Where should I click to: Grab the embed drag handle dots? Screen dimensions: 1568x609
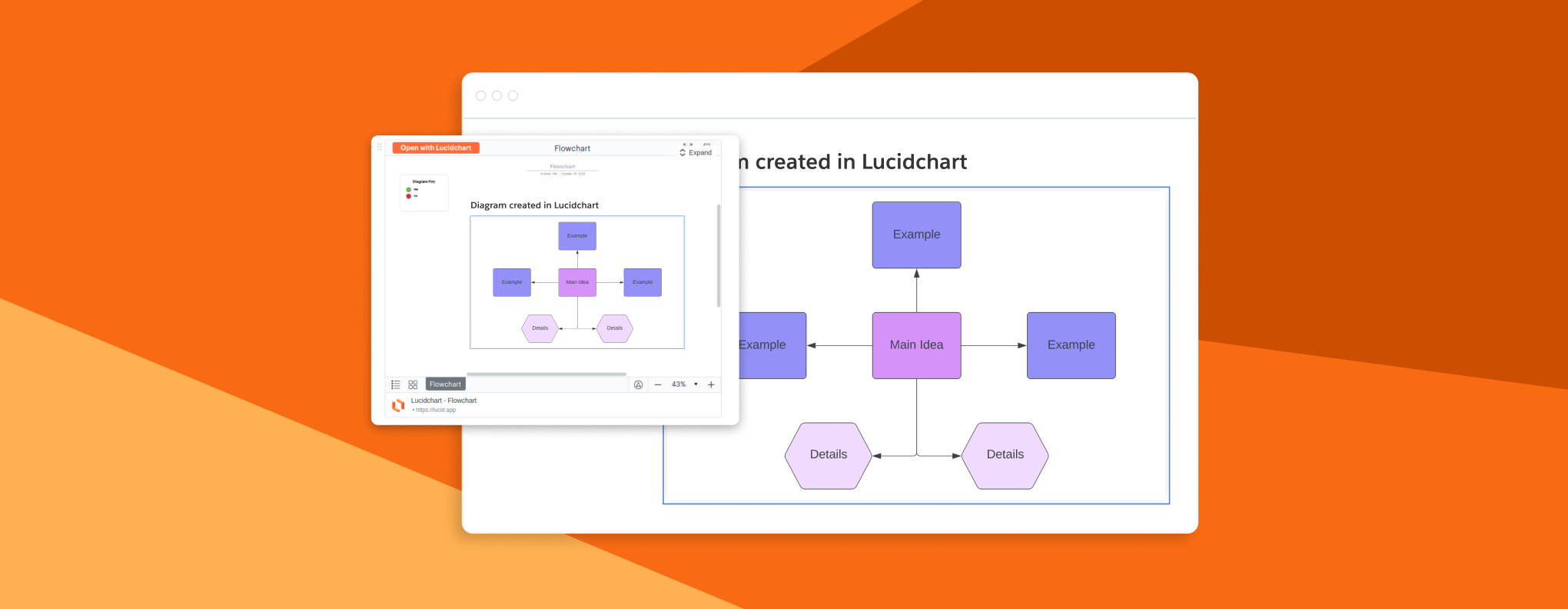tap(379, 147)
